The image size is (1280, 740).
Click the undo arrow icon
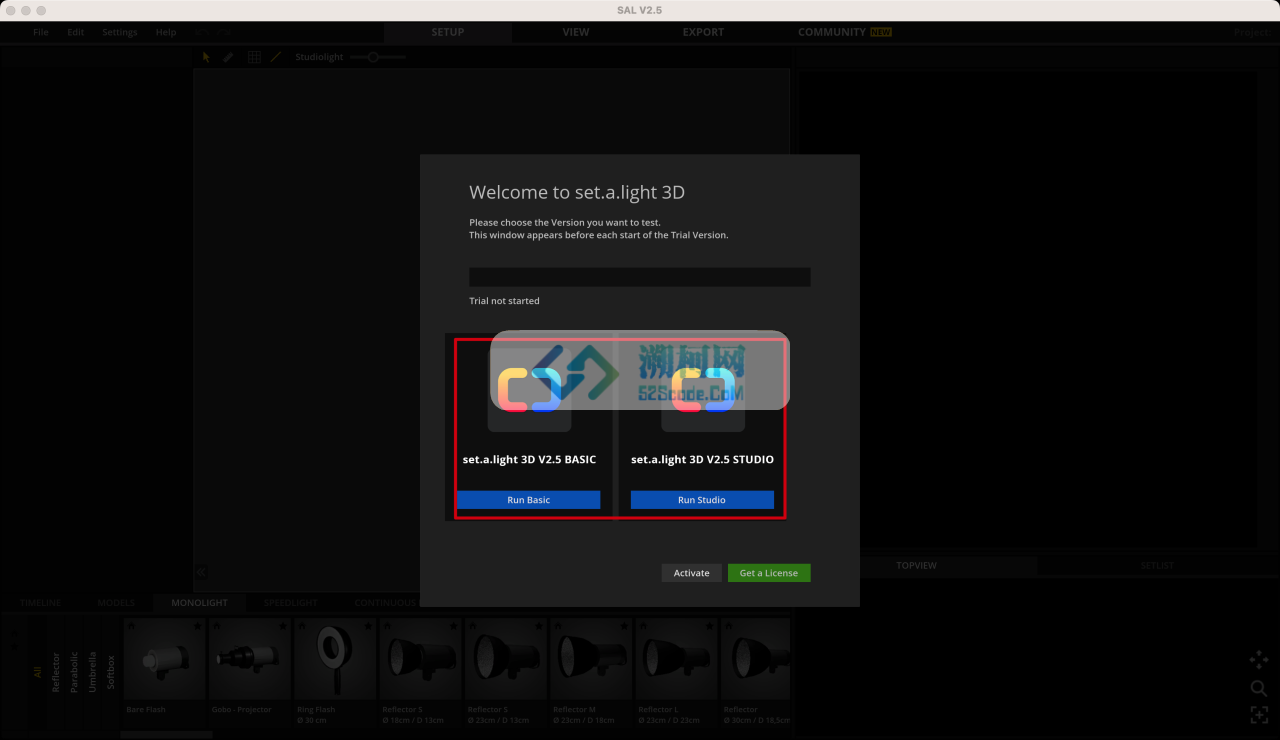pos(202,32)
